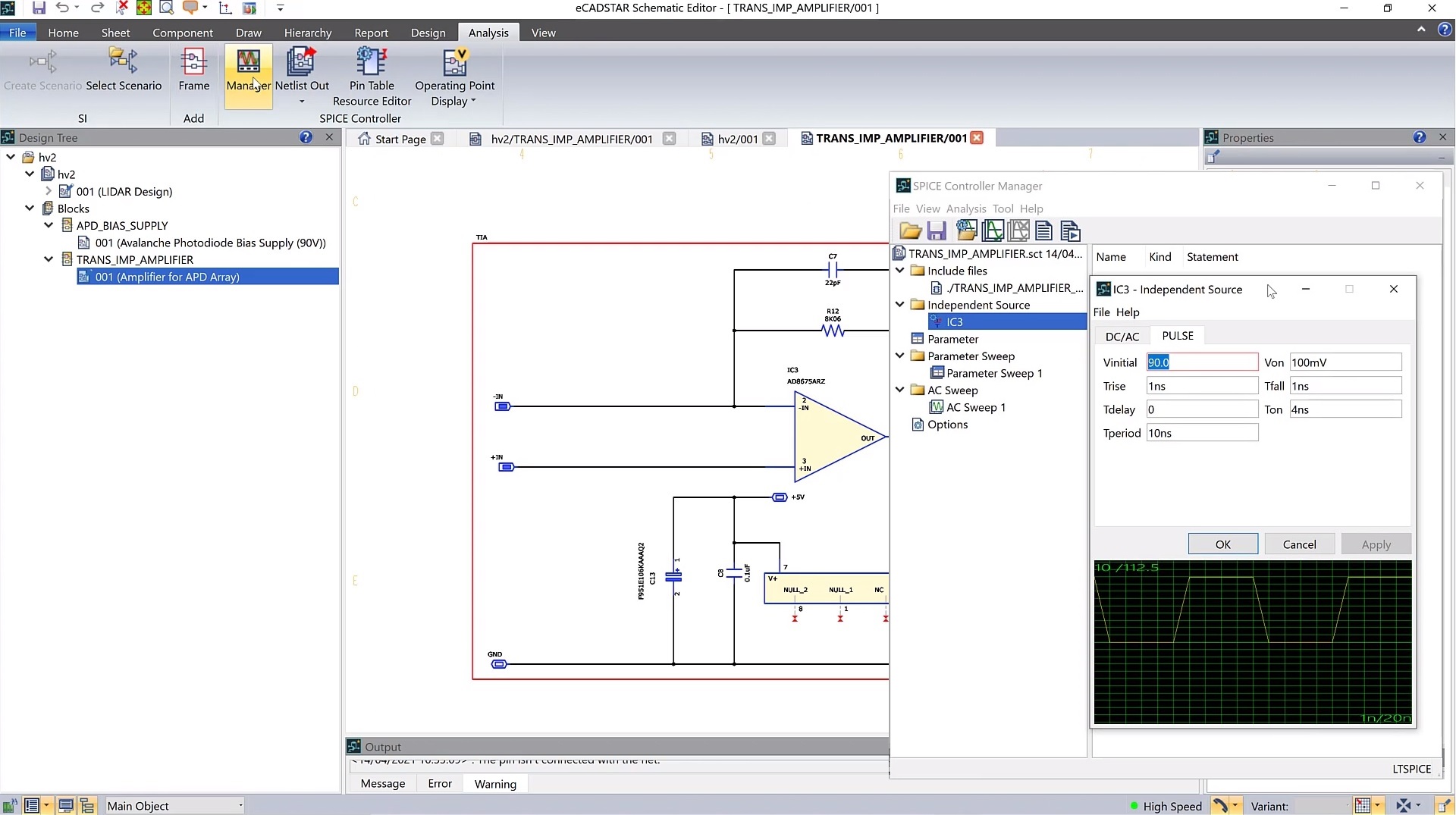
Task: Edit the Vinitial value field
Action: coord(1201,362)
